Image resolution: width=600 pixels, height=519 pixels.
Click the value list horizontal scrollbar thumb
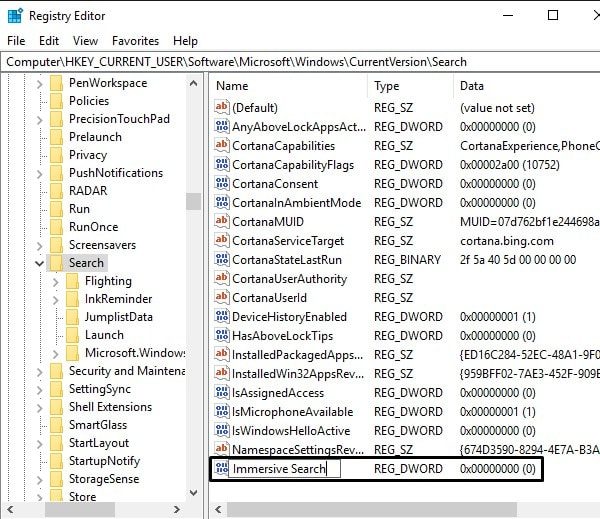tap(372, 509)
